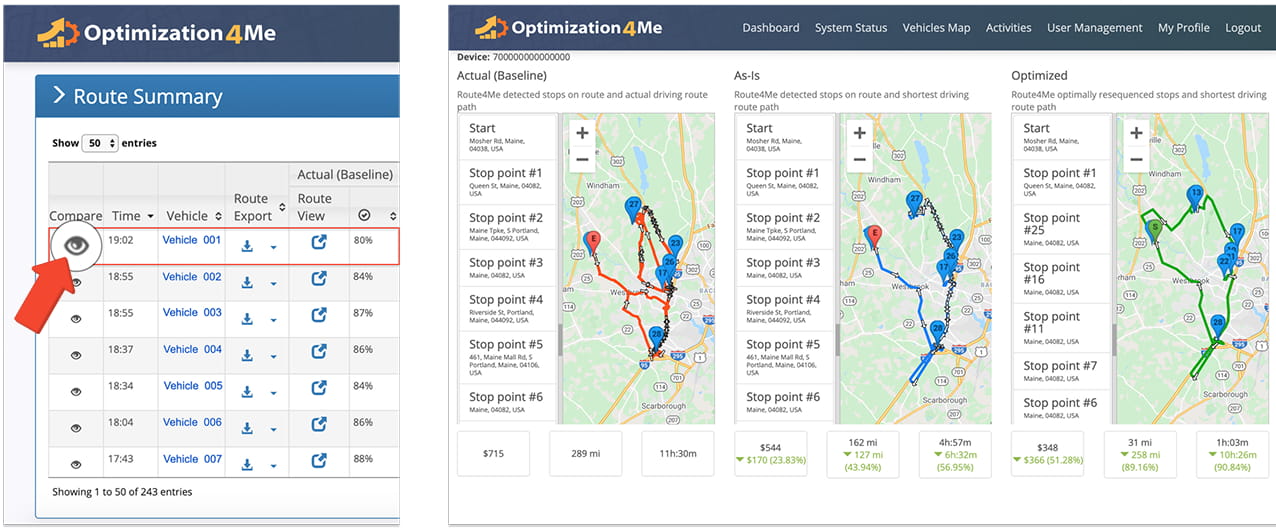The image size is (1276, 531).
Task: Toggle compare eye for Vehicle 006 row
Action: click(76, 428)
